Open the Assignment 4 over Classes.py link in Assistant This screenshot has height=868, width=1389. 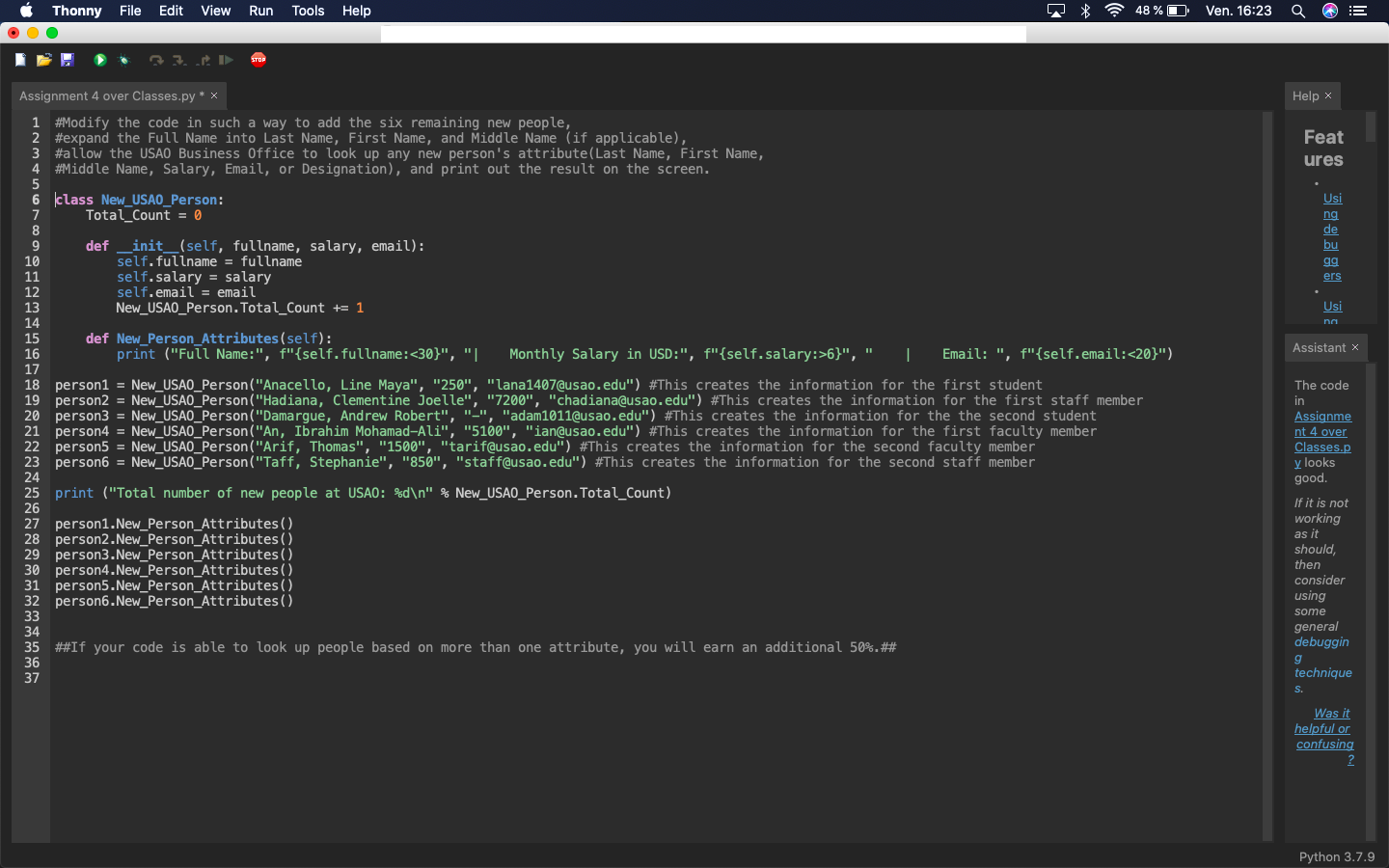[x=1322, y=439]
